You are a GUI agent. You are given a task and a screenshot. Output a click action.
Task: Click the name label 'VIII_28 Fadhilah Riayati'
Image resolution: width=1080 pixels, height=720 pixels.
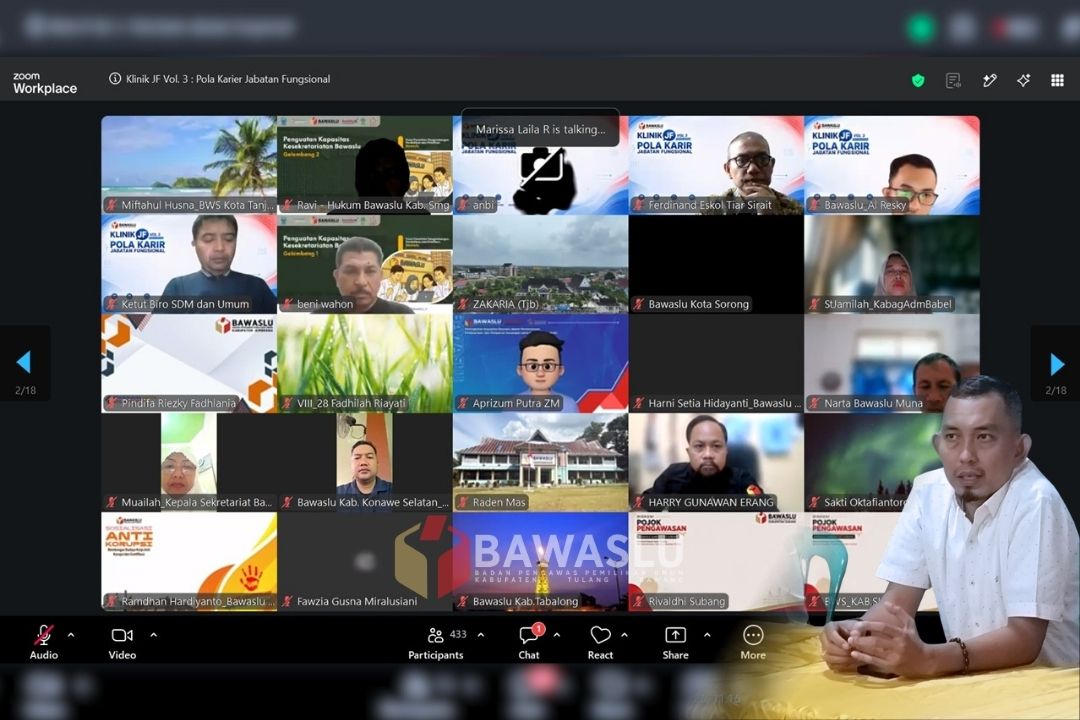[351, 403]
